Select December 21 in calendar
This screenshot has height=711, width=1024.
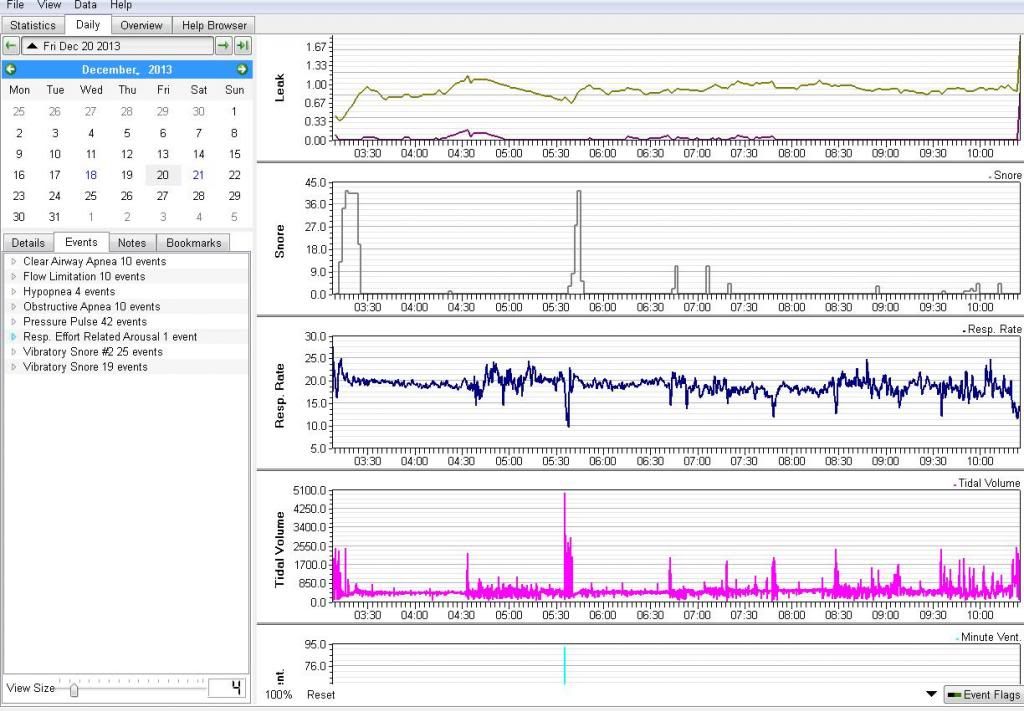point(199,175)
